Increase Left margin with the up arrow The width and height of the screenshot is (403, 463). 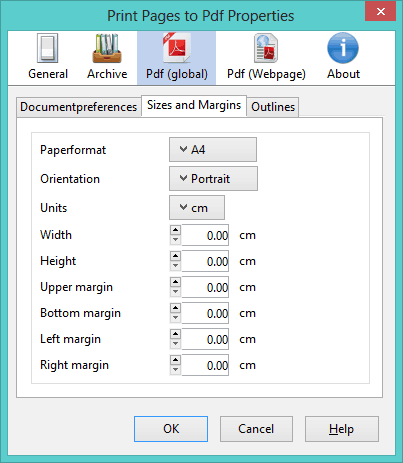pos(175,334)
